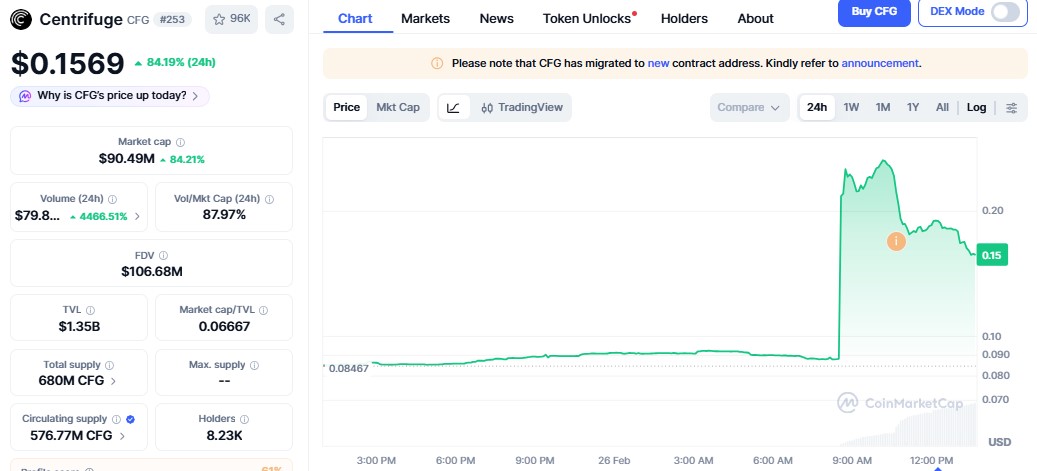1037x471 pixels.
Task: Click info icon beside Max. supply
Action: (255, 365)
